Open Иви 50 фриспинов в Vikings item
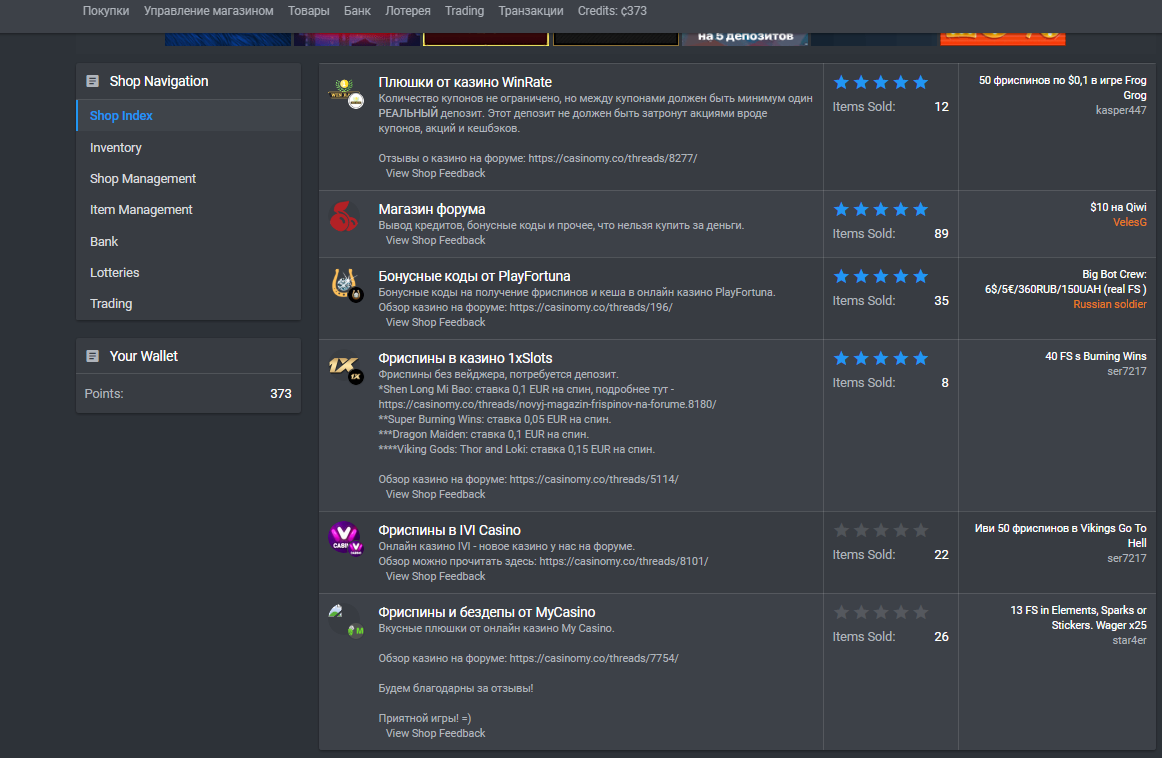The height and width of the screenshot is (758, 1162). click(1060, 536)
